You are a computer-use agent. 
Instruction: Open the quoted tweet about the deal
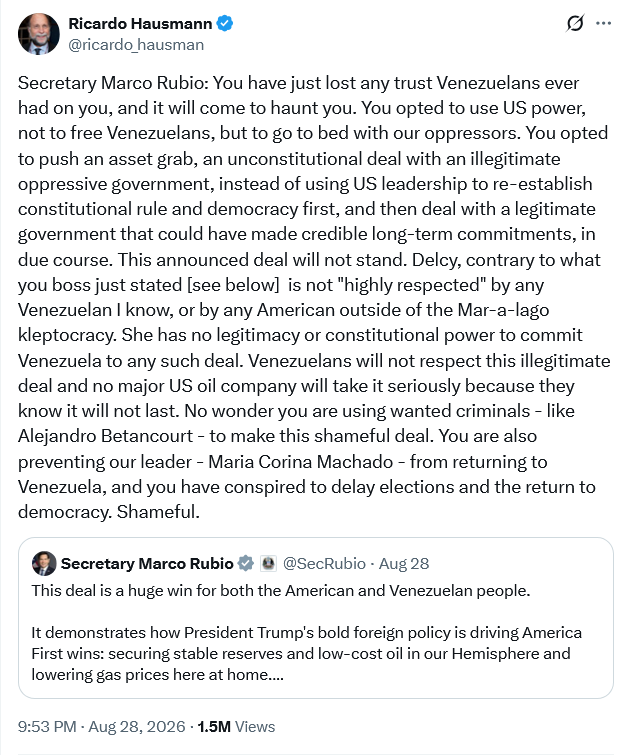315,618
